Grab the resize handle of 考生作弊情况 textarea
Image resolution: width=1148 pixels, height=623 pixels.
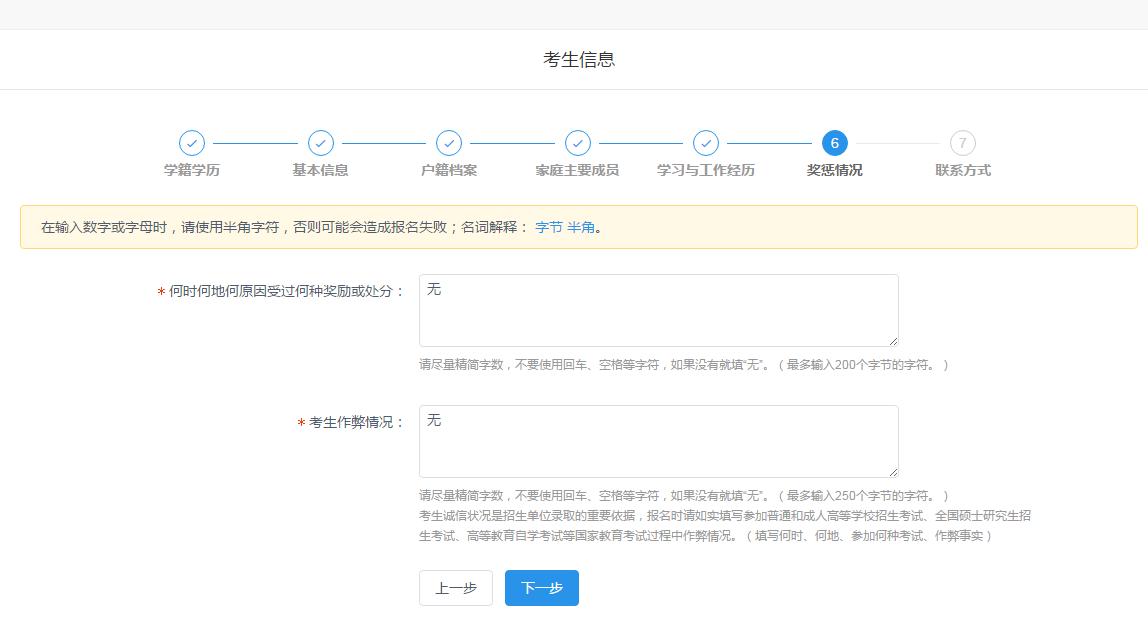click(892, 471)
